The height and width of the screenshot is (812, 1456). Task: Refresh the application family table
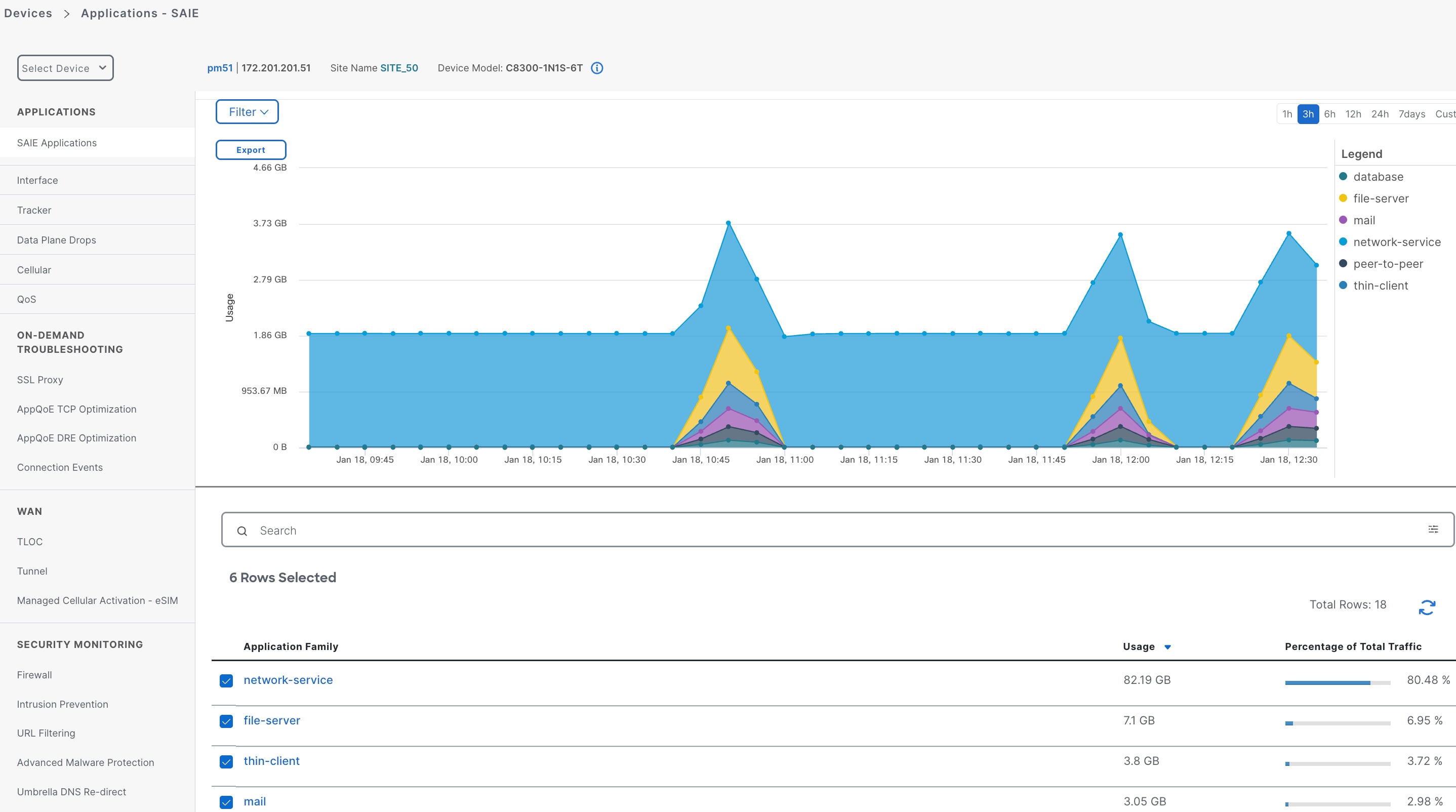1427,607
